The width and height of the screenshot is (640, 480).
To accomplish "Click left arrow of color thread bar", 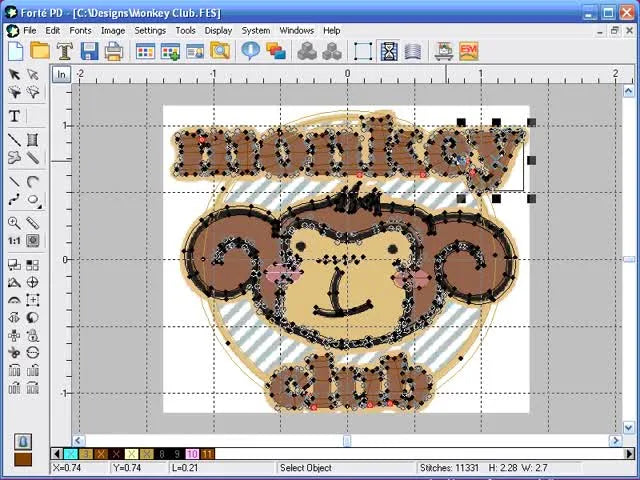I will pos(57,454).
